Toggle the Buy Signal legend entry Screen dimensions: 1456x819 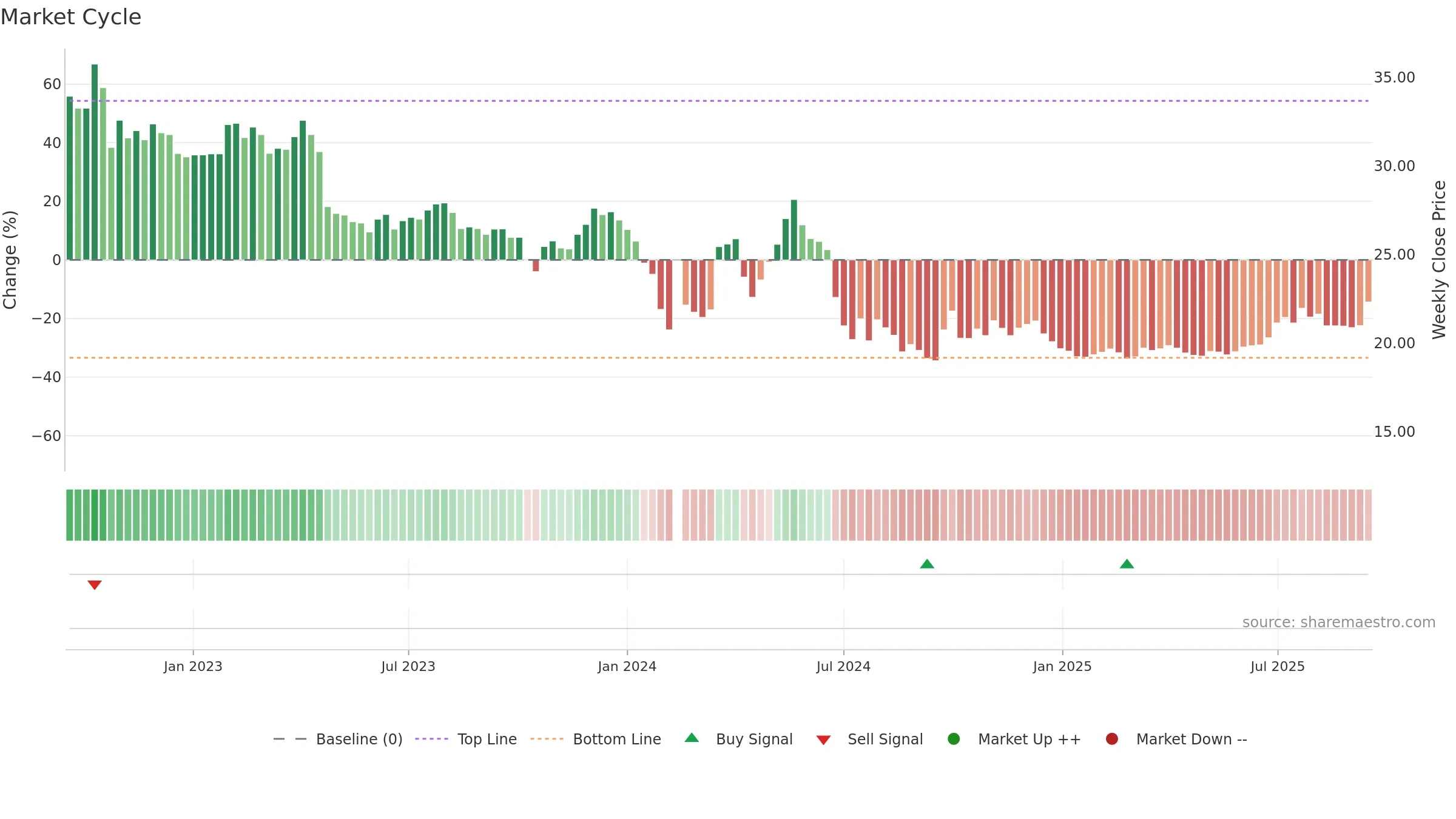coord(738,739)
